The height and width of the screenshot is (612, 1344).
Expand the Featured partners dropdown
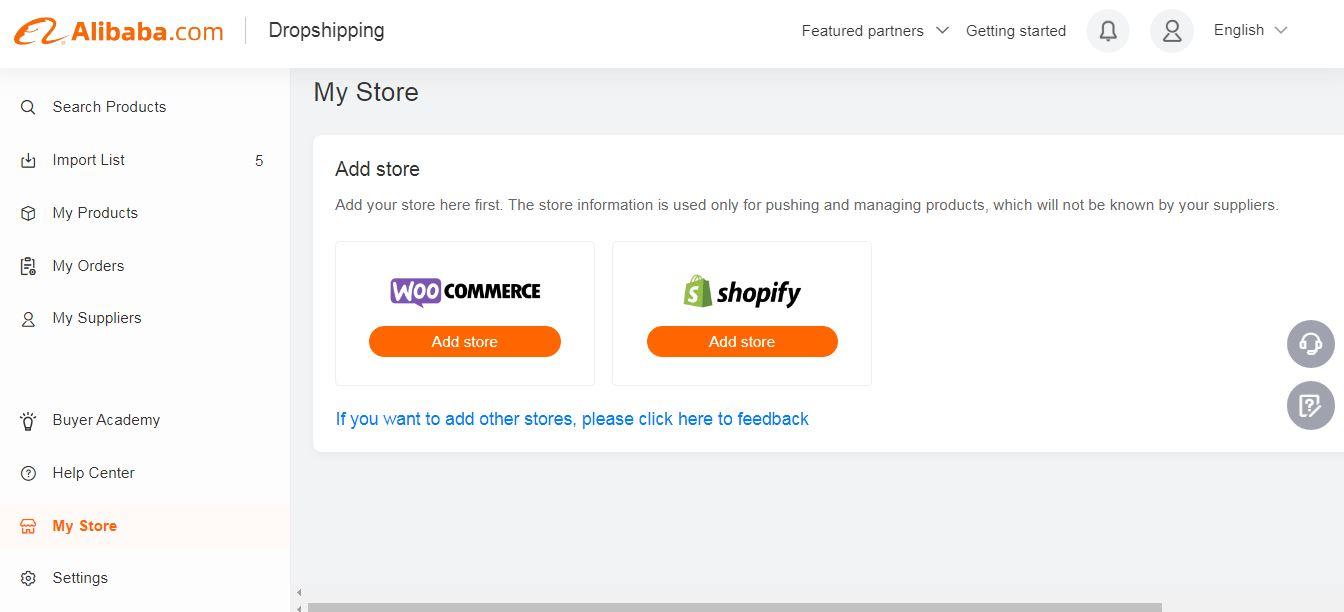(x=875, y=31)
